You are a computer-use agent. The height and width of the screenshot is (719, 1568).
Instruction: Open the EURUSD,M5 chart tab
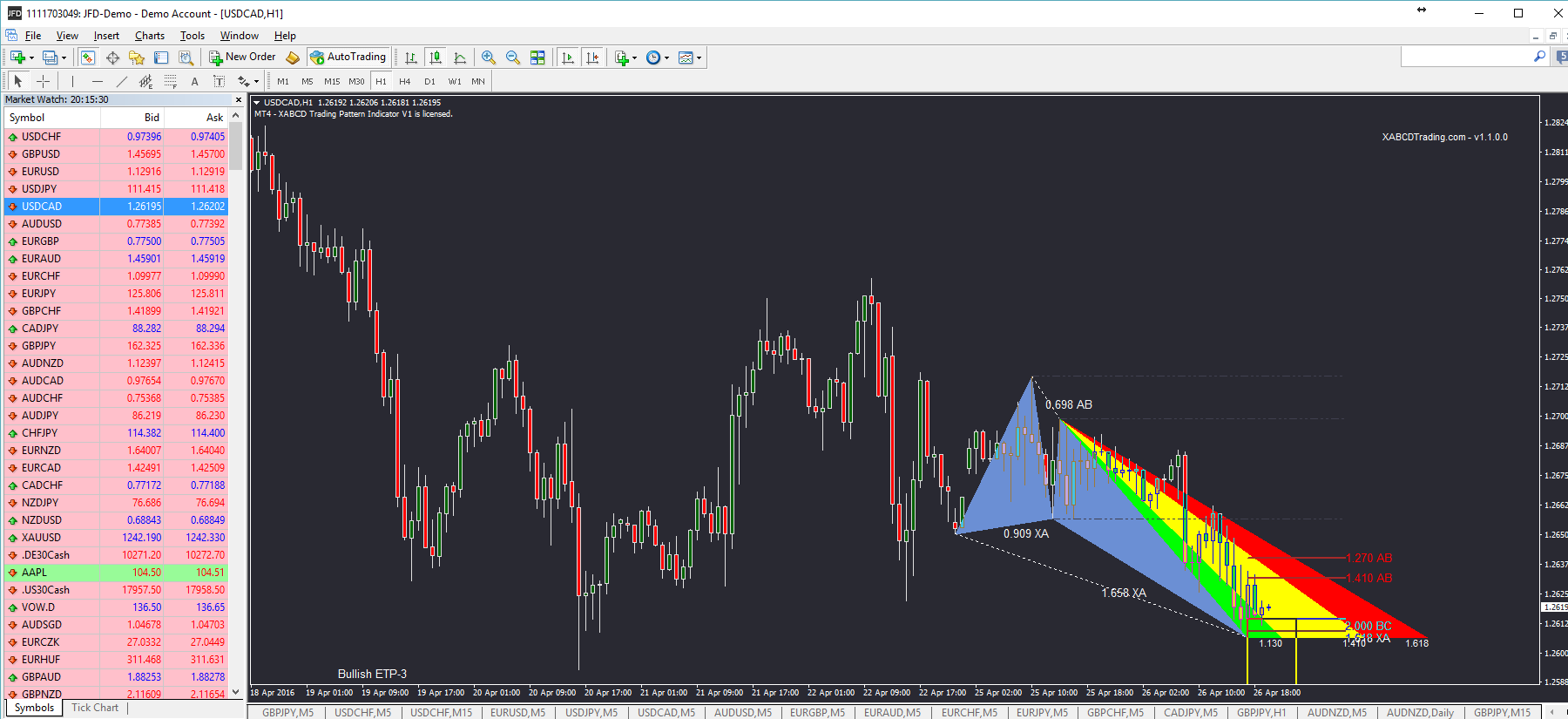pos(517,713)
